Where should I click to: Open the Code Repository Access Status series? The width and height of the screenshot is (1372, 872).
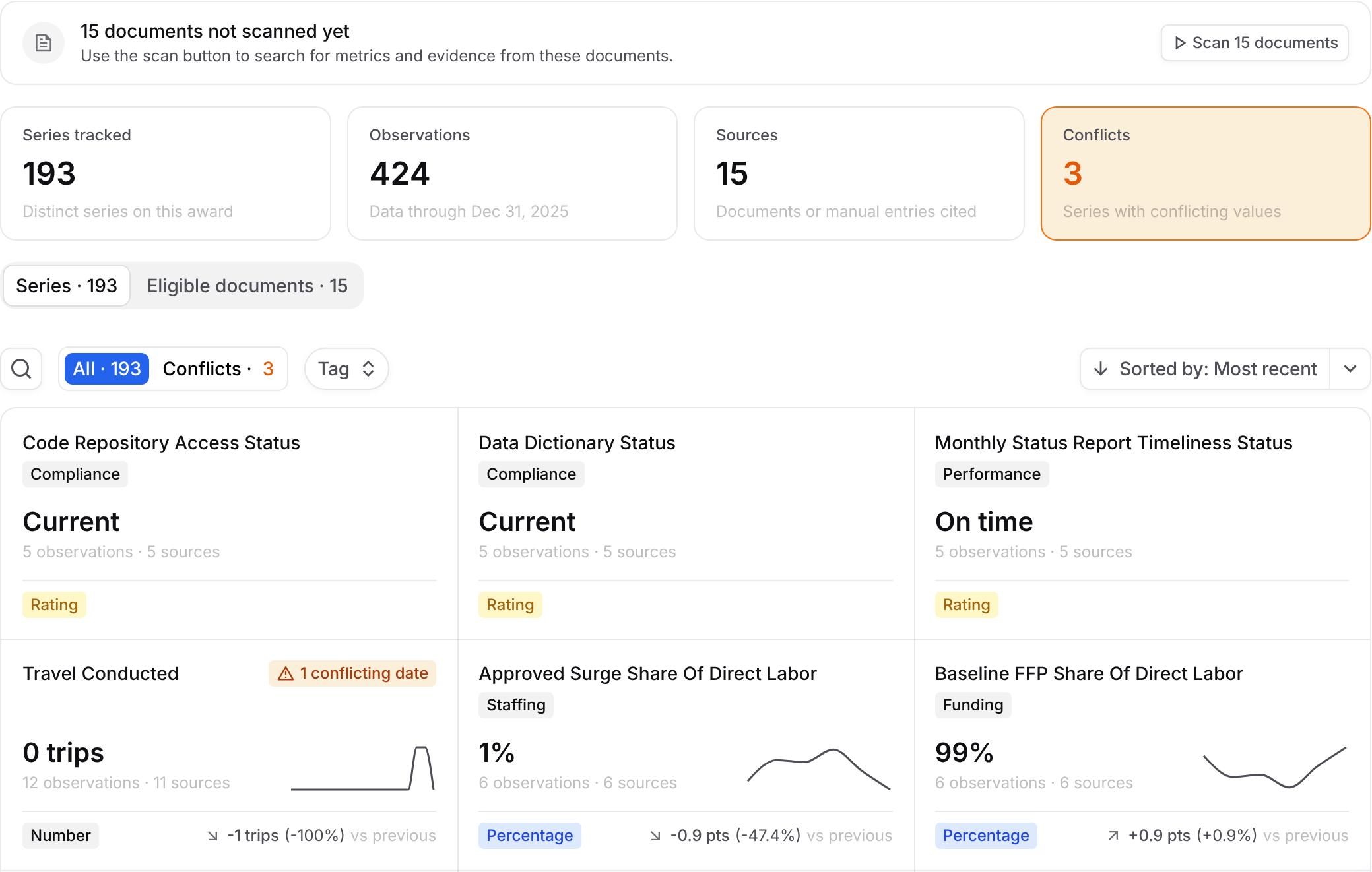coord(229,524)
